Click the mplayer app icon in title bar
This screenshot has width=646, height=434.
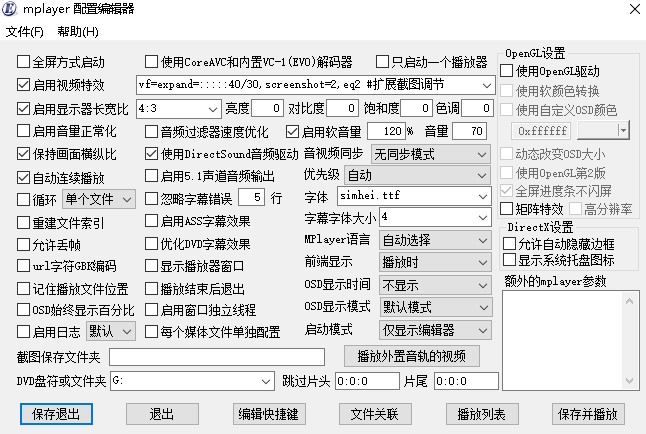tap(9, 9)
